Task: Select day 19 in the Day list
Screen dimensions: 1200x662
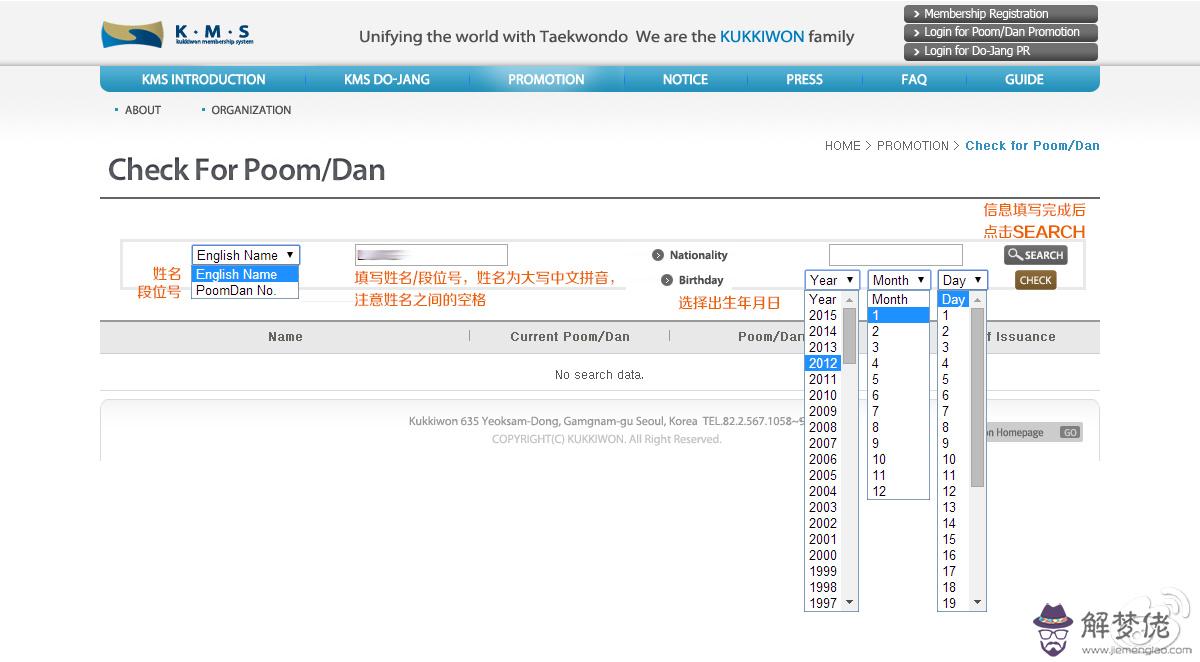Action: coord(954,603)
